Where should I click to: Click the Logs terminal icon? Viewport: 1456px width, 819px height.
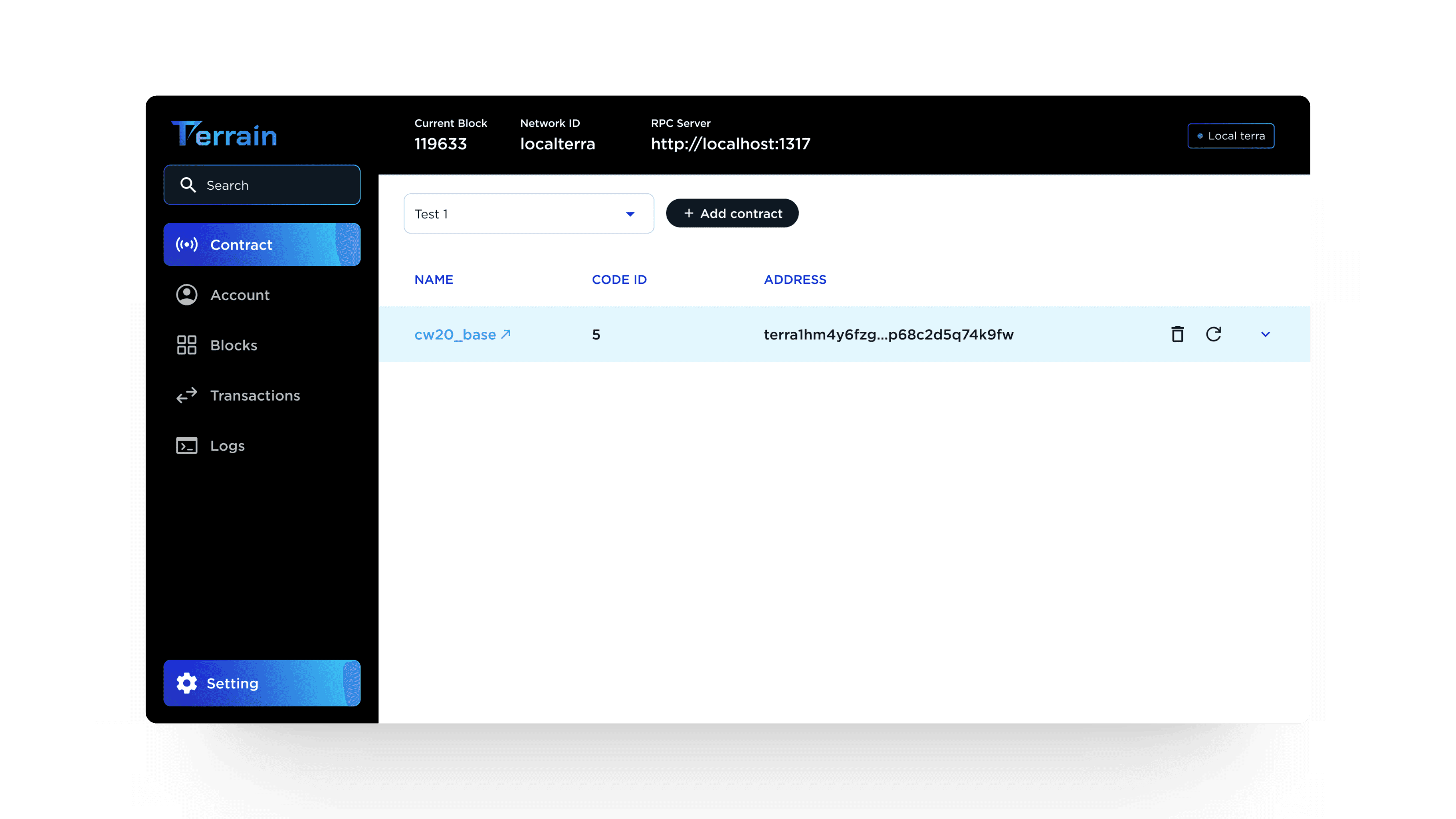click(186, 445)
